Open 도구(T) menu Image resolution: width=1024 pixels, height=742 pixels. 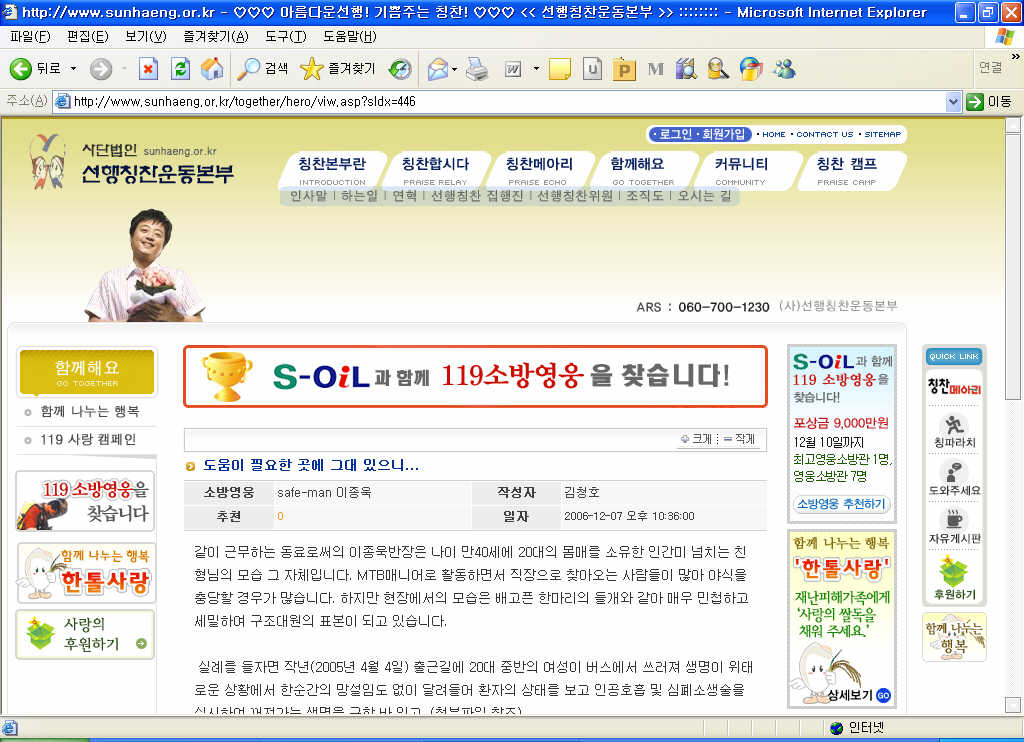point(285,37)
